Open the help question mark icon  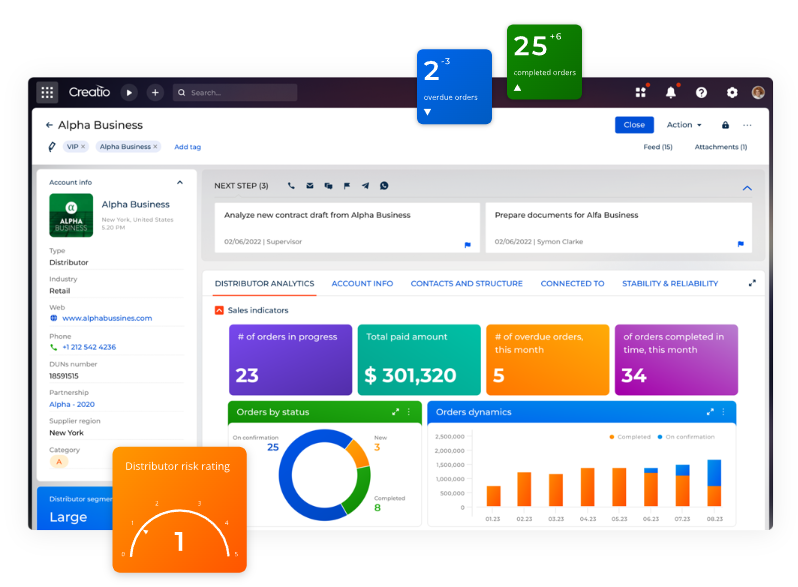pyautogui.click(x=701, y=93)
